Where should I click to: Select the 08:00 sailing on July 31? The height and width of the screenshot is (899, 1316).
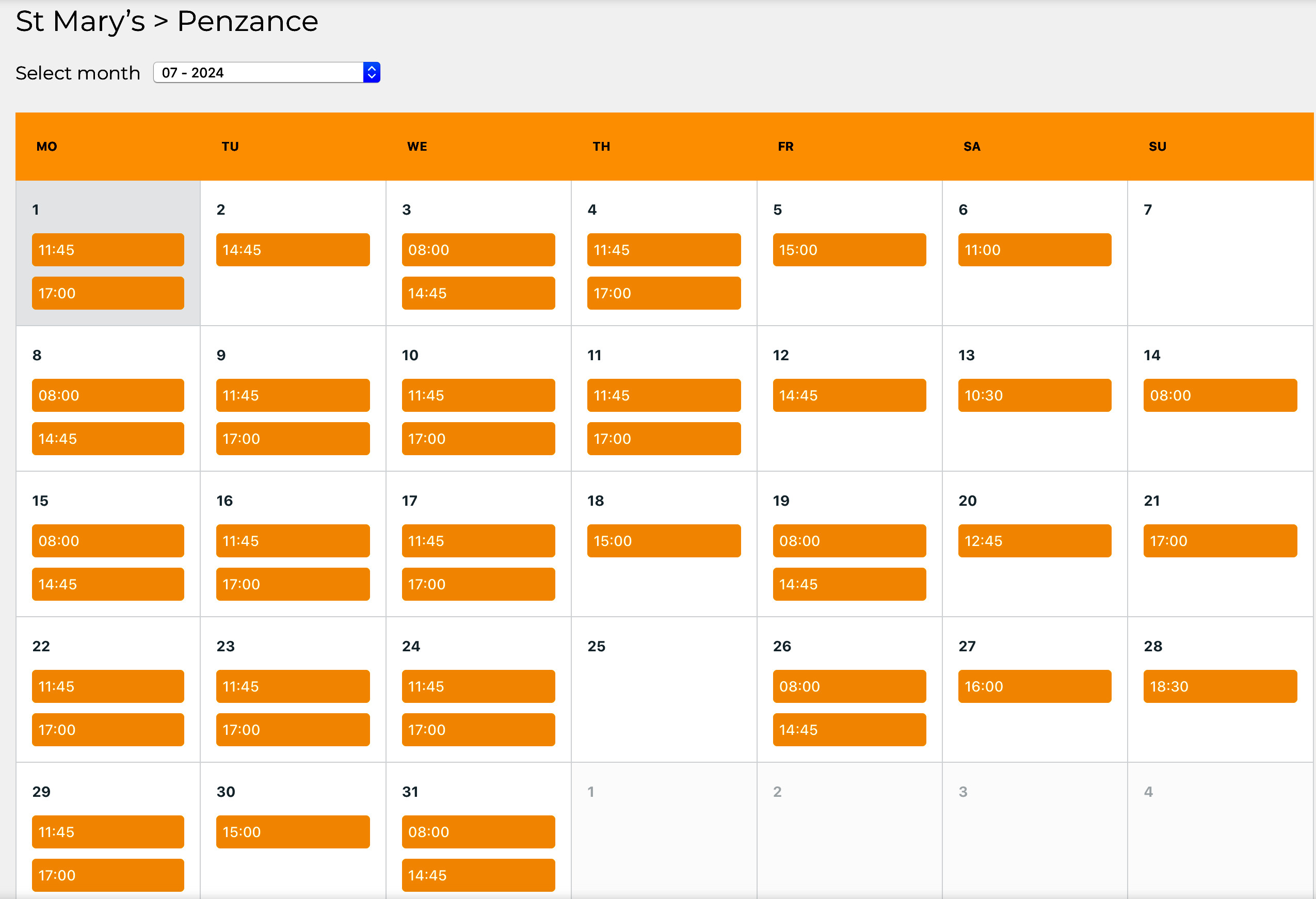478,831
